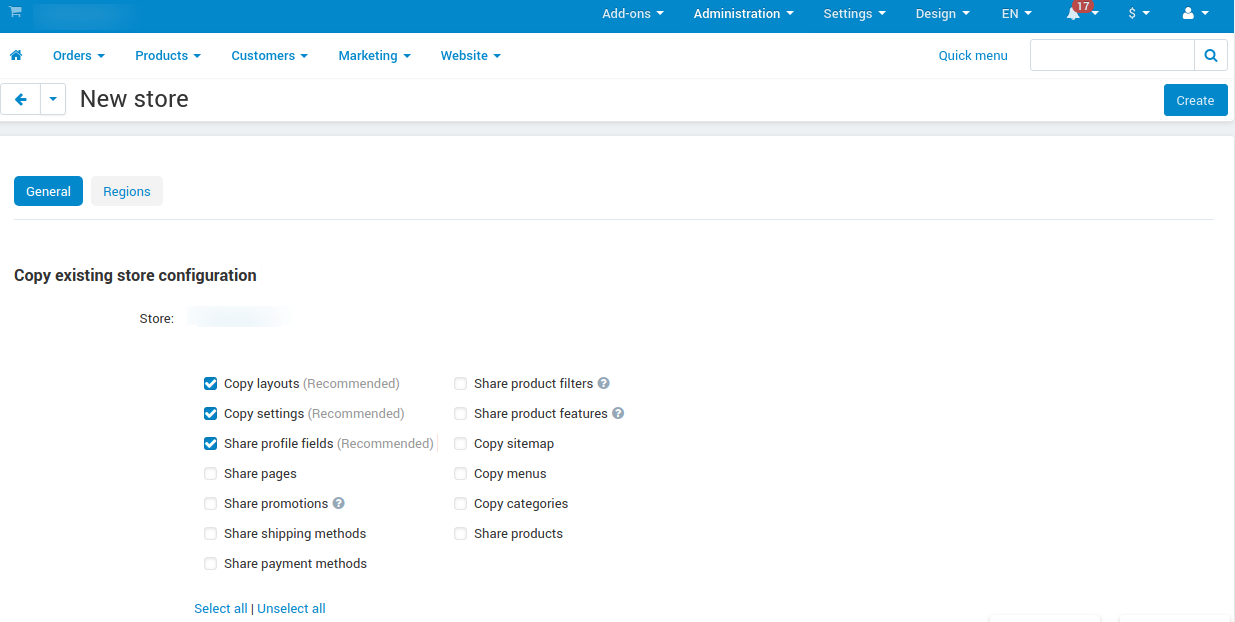
Task: Check the Copy sitemap option
Action: point(460,443)
